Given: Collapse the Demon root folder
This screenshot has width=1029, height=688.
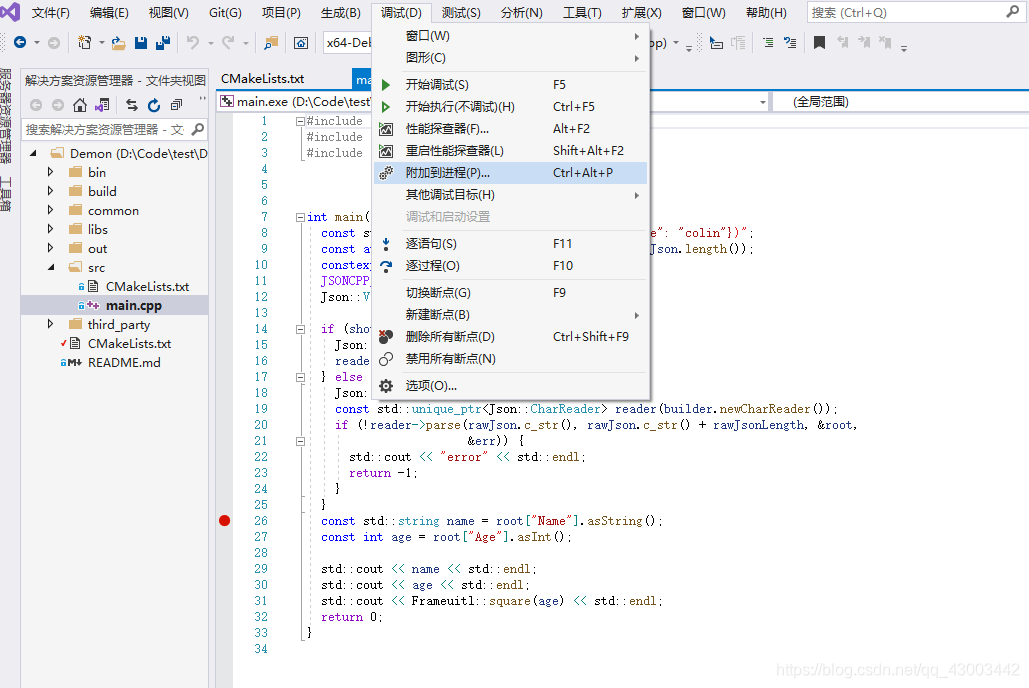Looking at the screenshot, I should click(33, 153).
